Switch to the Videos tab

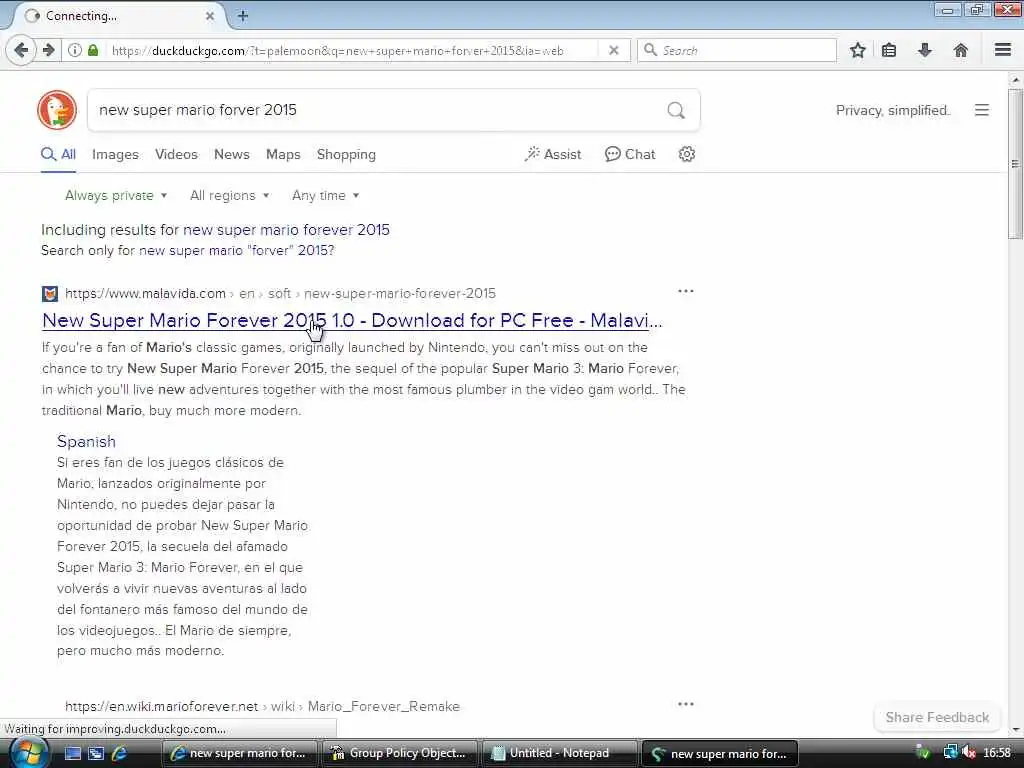(176, 154)
